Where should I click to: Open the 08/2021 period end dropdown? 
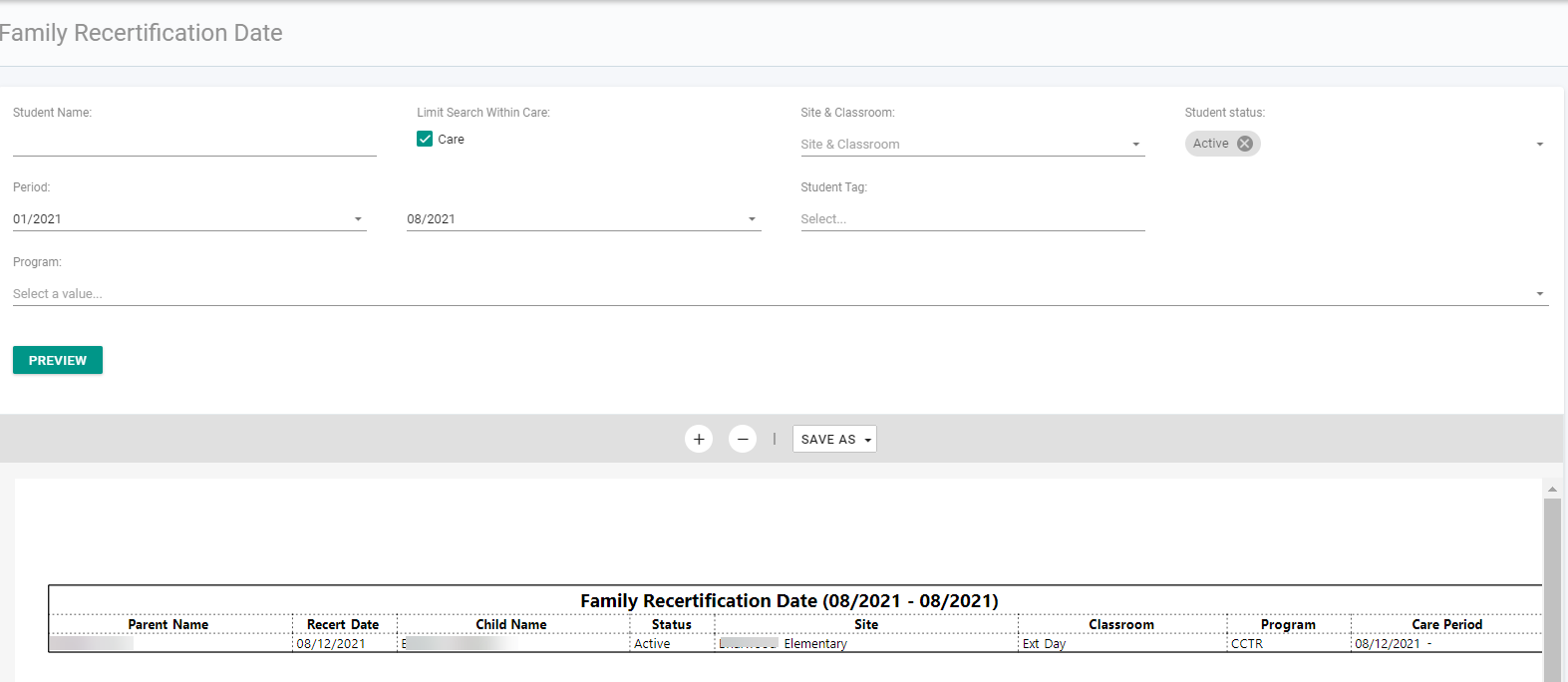(x=584, y=219)
